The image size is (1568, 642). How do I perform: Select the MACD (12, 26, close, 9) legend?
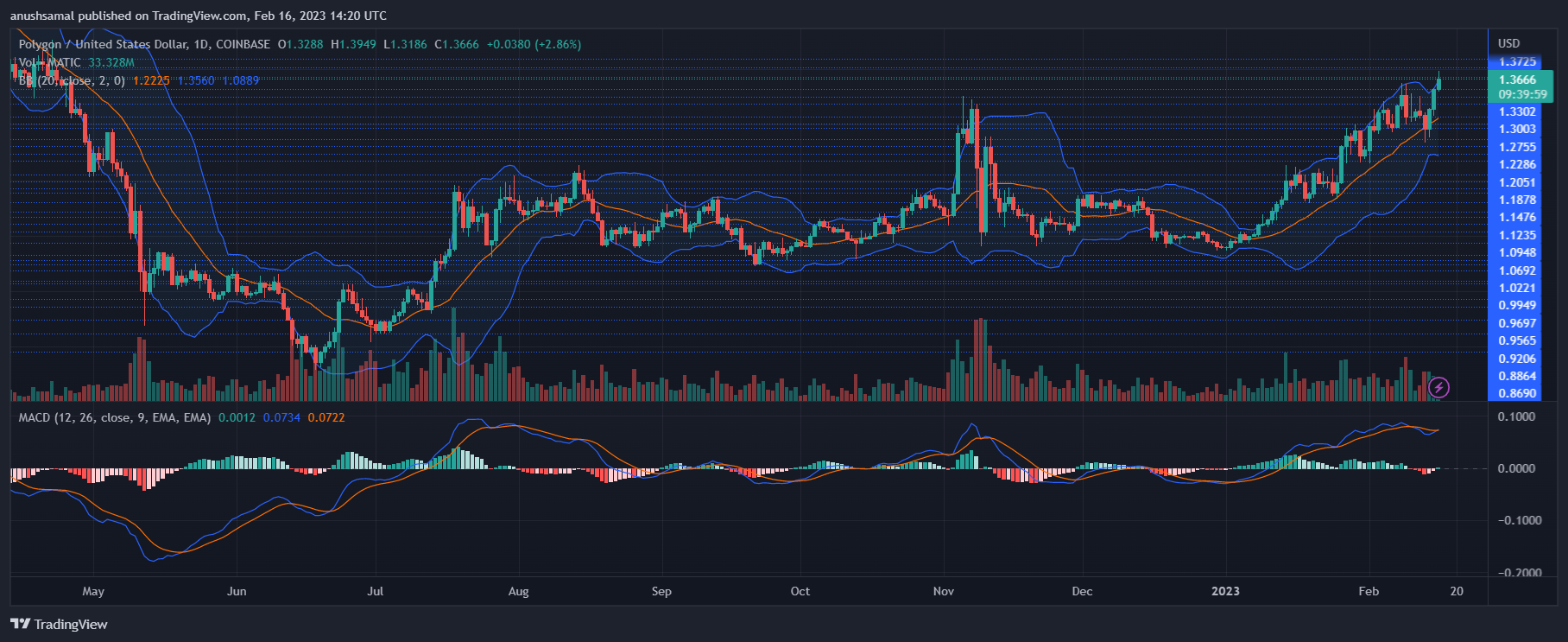click(115, 417)
